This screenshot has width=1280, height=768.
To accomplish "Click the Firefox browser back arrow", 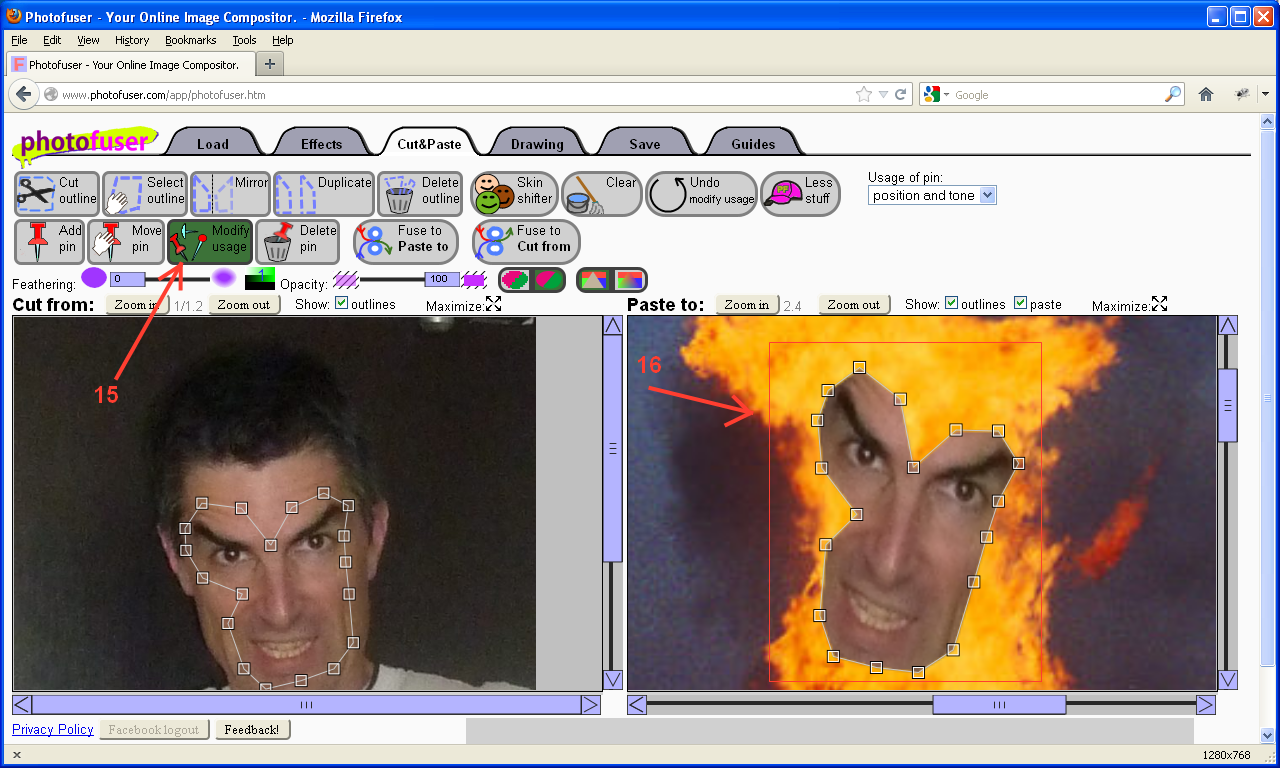I will pyautogui.click(x=24, y=94).
